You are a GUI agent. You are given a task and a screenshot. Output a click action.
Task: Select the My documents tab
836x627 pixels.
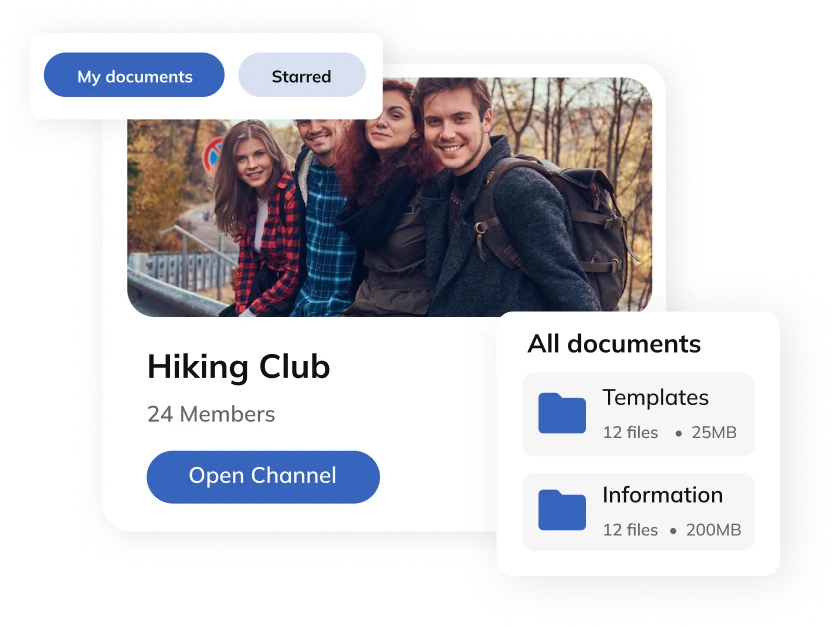tap(134, 75)
